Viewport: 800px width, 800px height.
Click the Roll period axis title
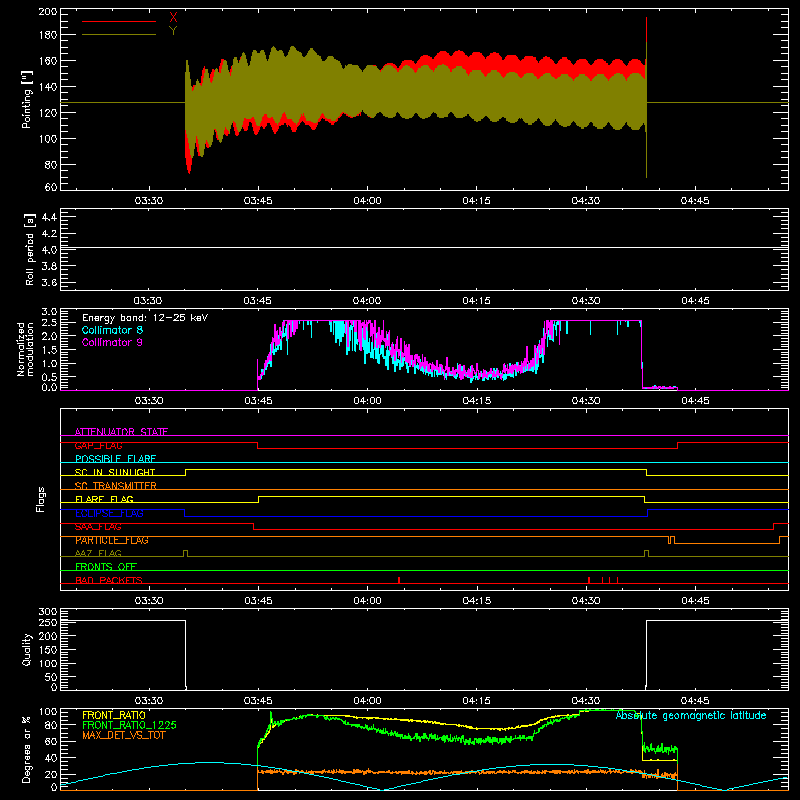(30, 249)
